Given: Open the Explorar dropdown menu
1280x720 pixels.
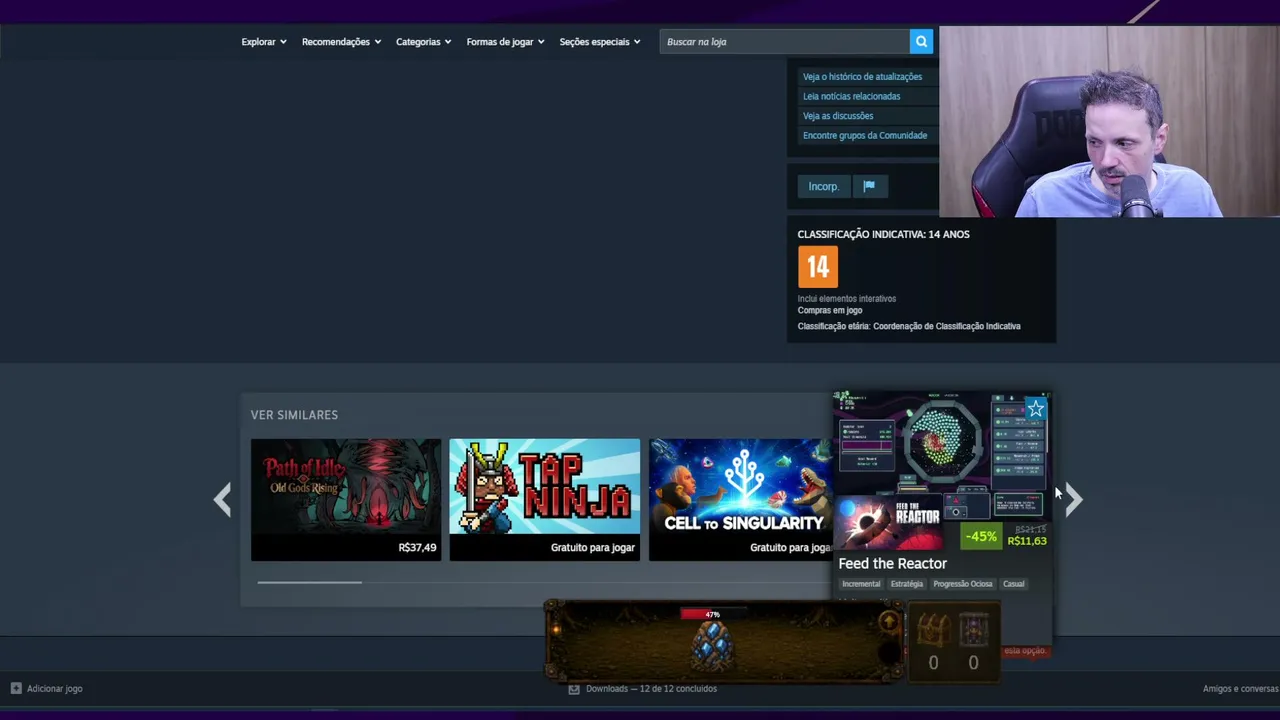Looking at the screenshot, I should tap(264, 42).
